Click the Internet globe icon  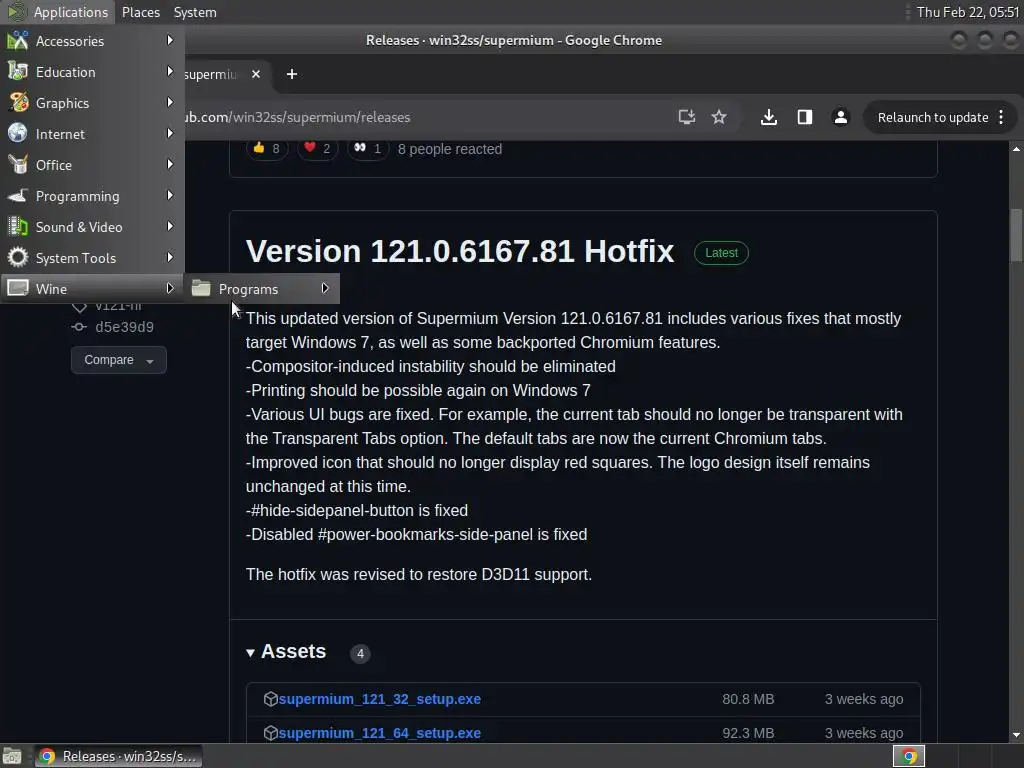tap(18, 133)
